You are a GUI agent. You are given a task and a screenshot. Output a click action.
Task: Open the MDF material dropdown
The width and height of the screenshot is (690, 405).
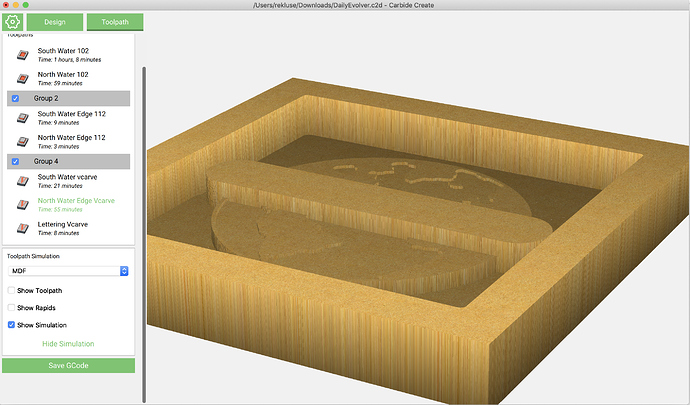(68, 271)
